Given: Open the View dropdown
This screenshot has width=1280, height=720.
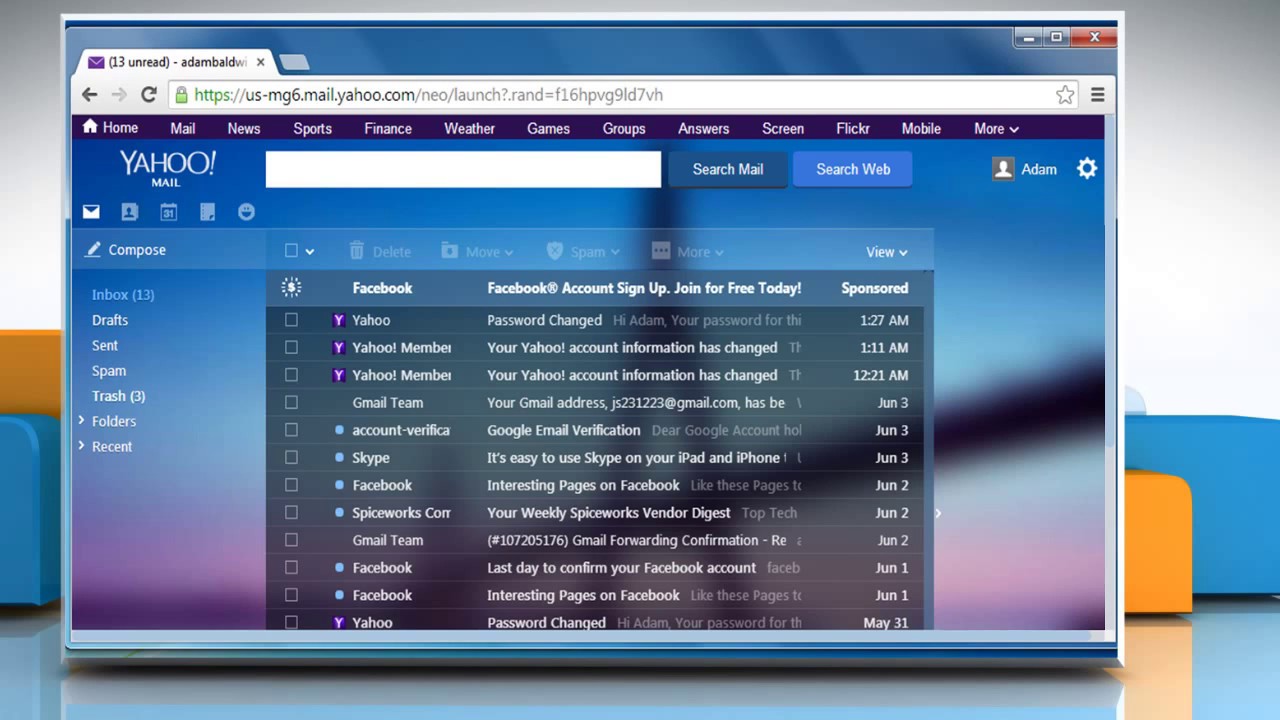Looking at the screenshot, I should [x=887, y=252].
